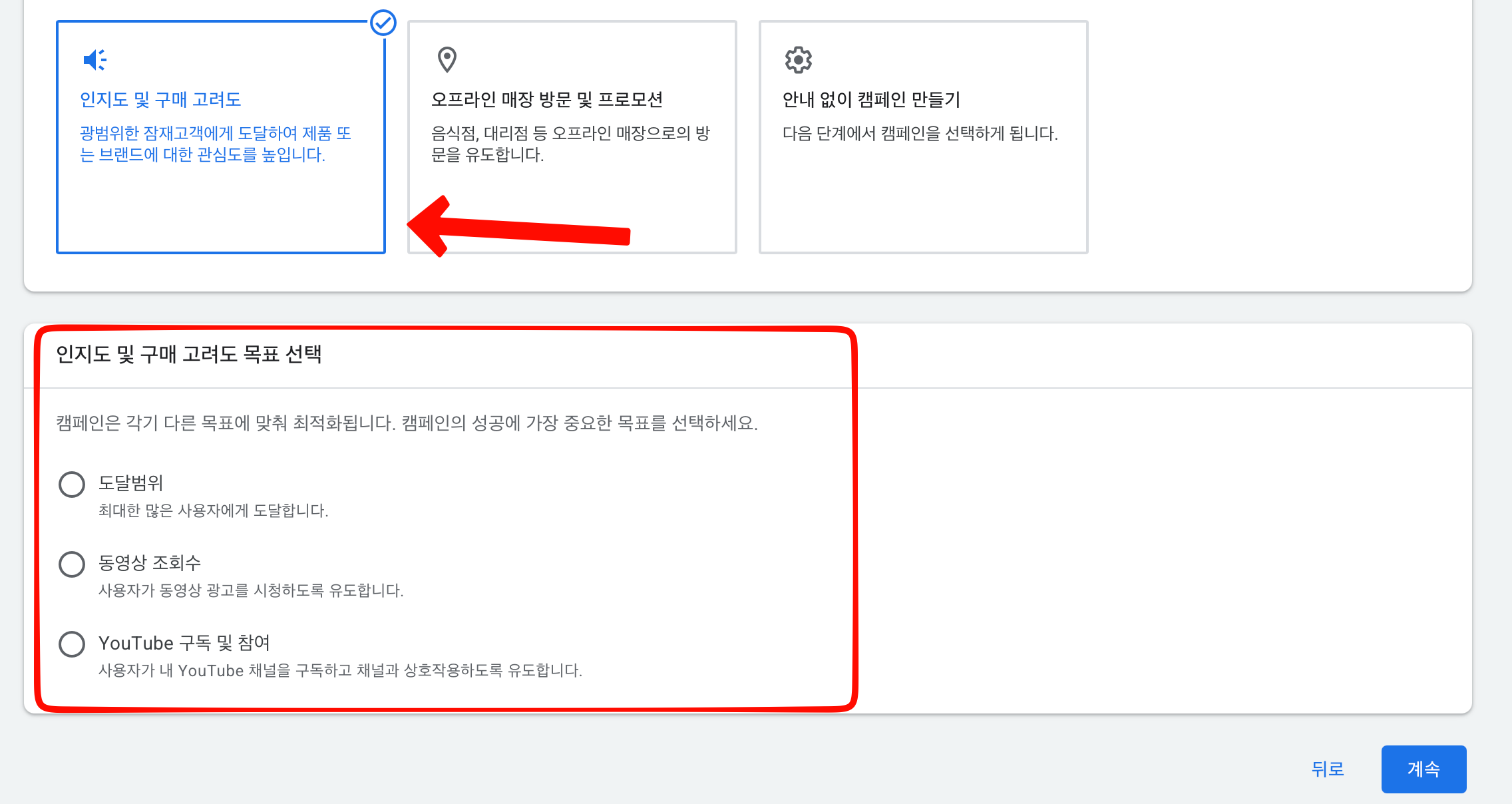
Task: Select the 인지도 및 구매 고려도 card title
Action: coord(160,100)
